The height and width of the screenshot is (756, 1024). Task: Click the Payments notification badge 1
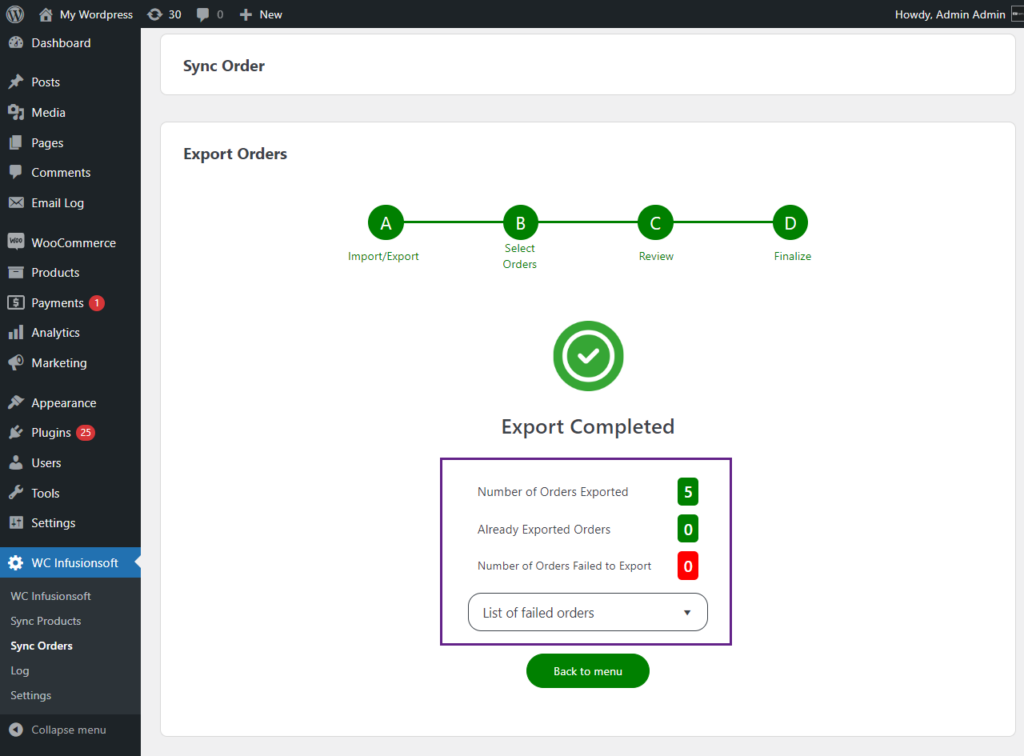pos(97,303)
